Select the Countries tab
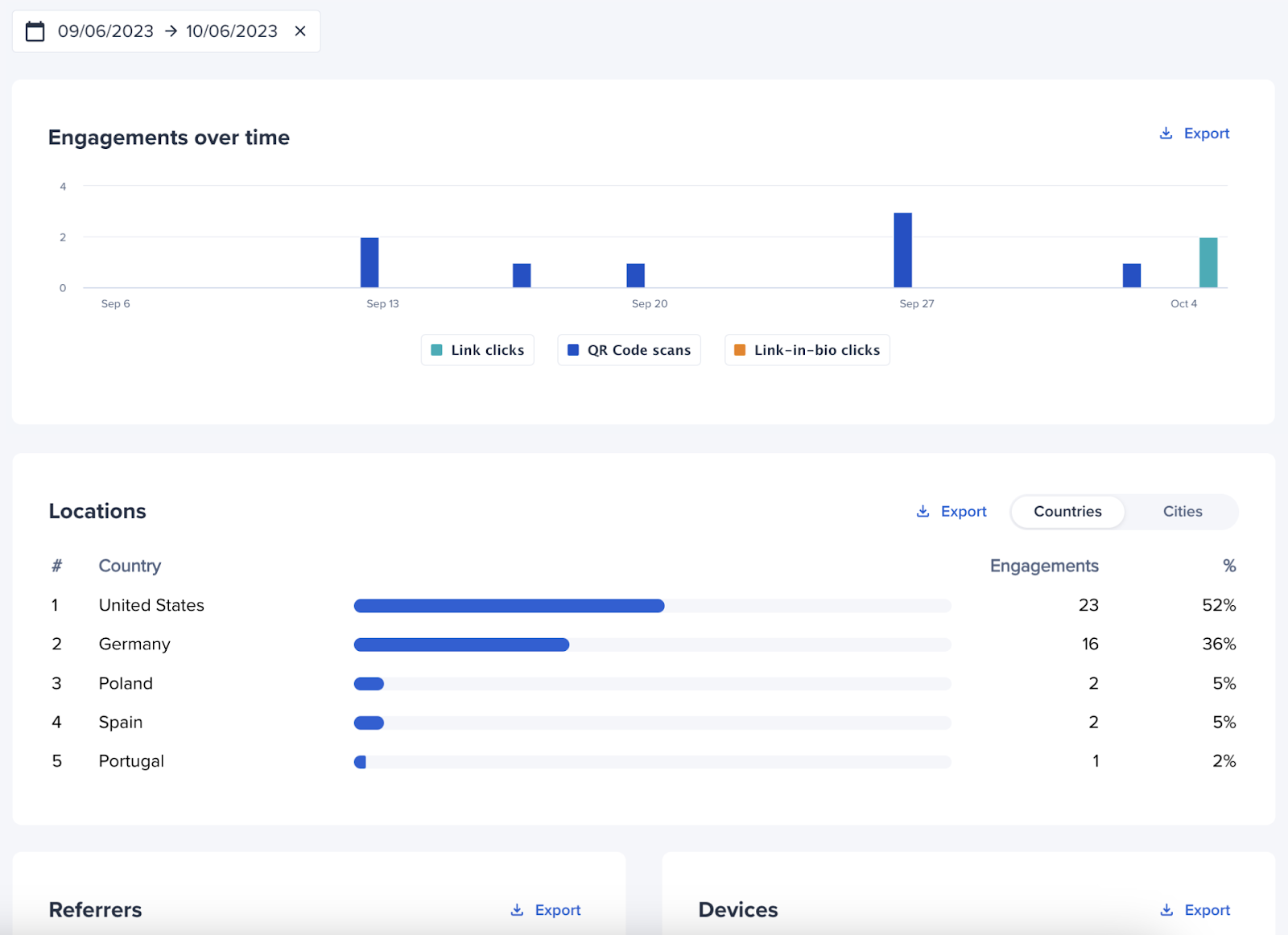 1067,511
